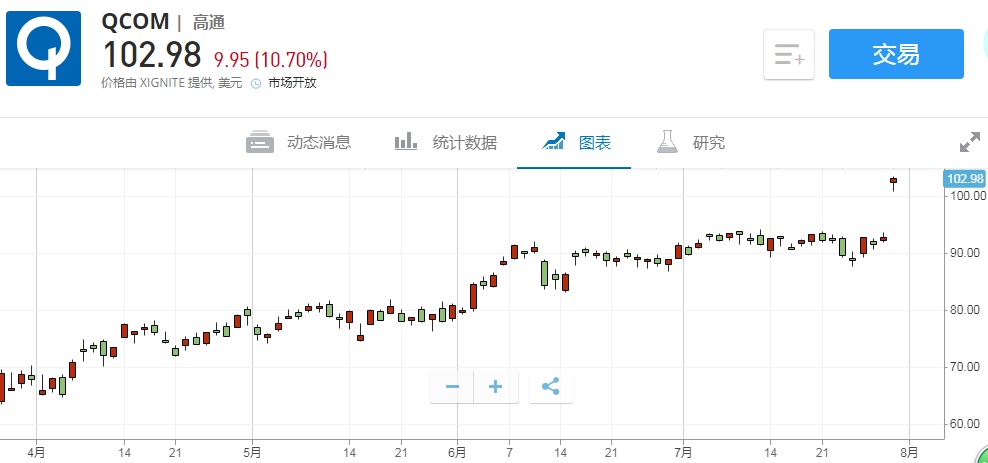Zoom out the chart with minus button

(x=452, y=386)
